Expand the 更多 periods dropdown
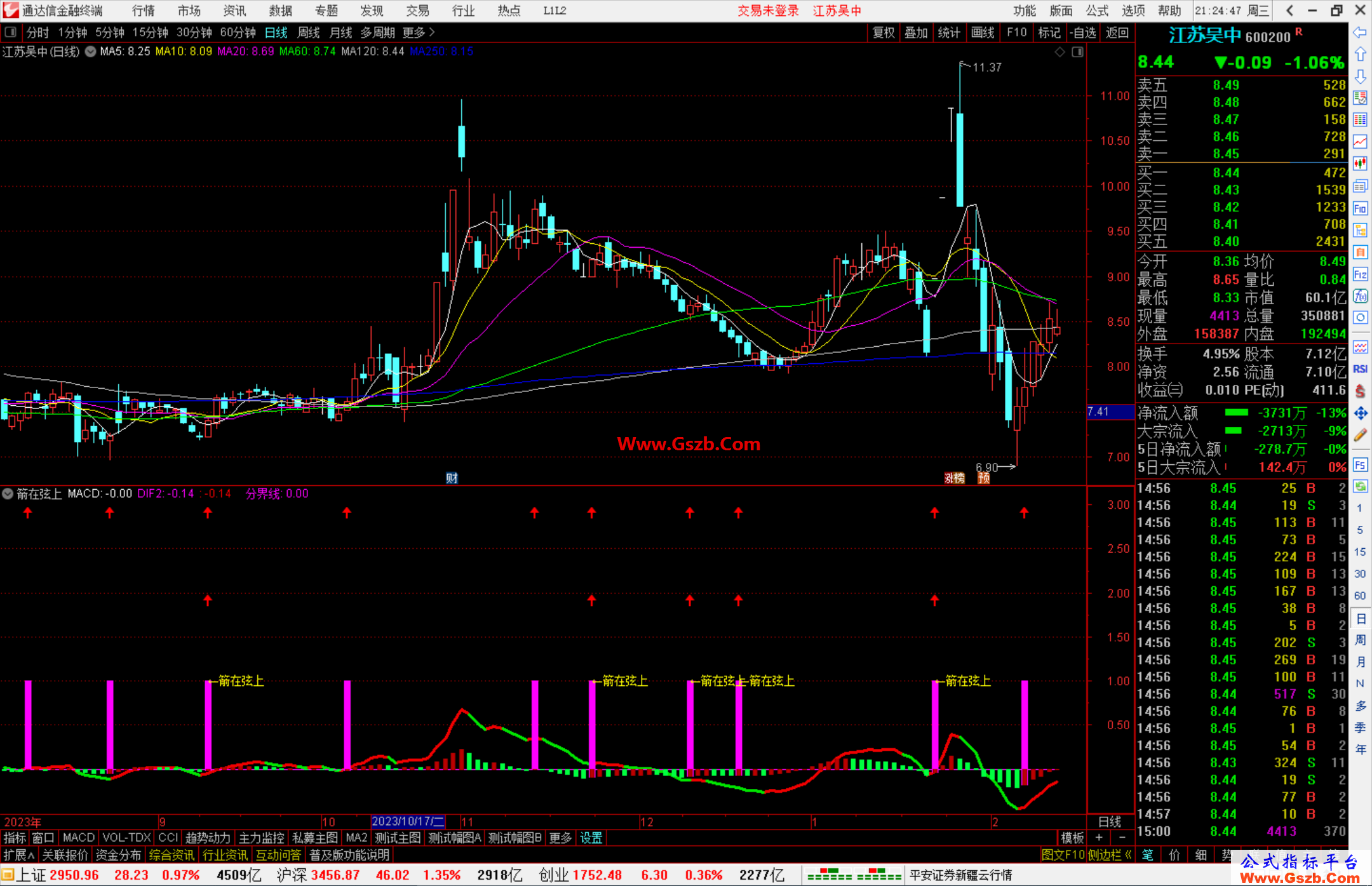The image size is (1372, 886). [x=419, y=32]
